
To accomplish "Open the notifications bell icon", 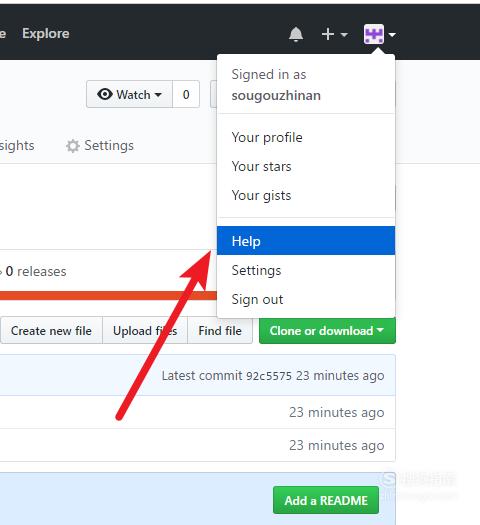I will (296, 34).
